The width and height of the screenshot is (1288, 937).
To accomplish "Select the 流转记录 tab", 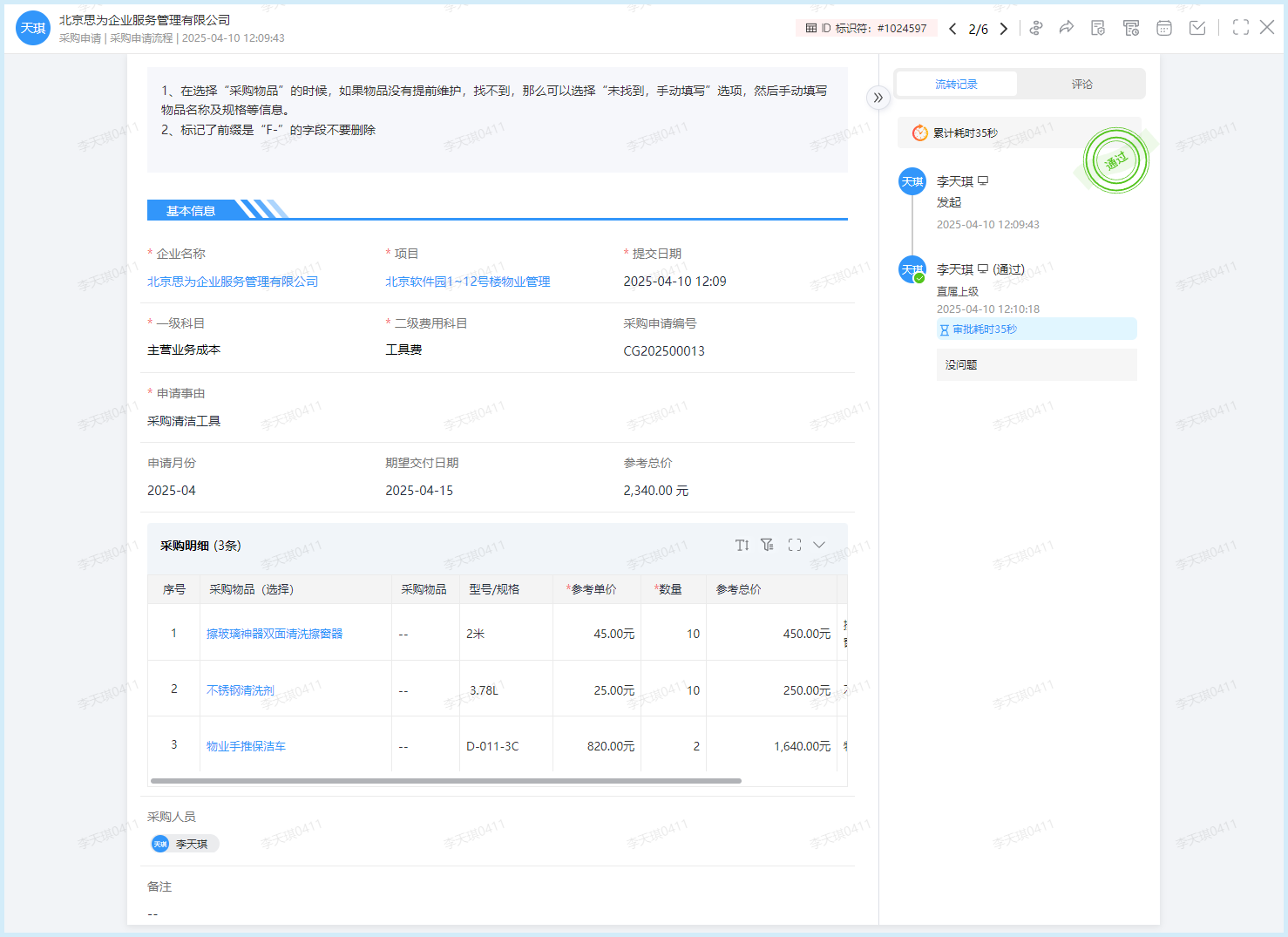I will 956,85.
